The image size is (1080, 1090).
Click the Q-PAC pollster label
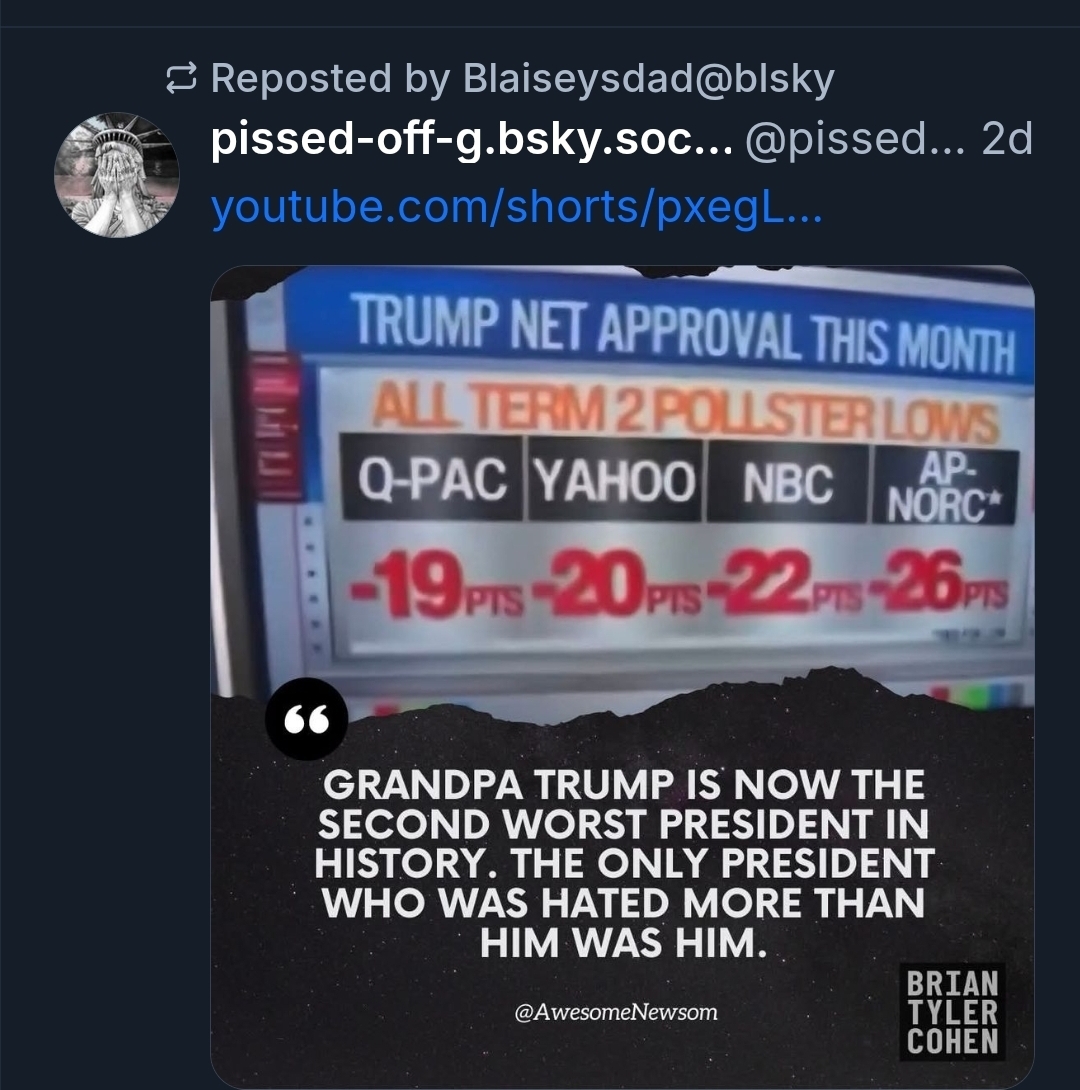(x=432, y=479)
